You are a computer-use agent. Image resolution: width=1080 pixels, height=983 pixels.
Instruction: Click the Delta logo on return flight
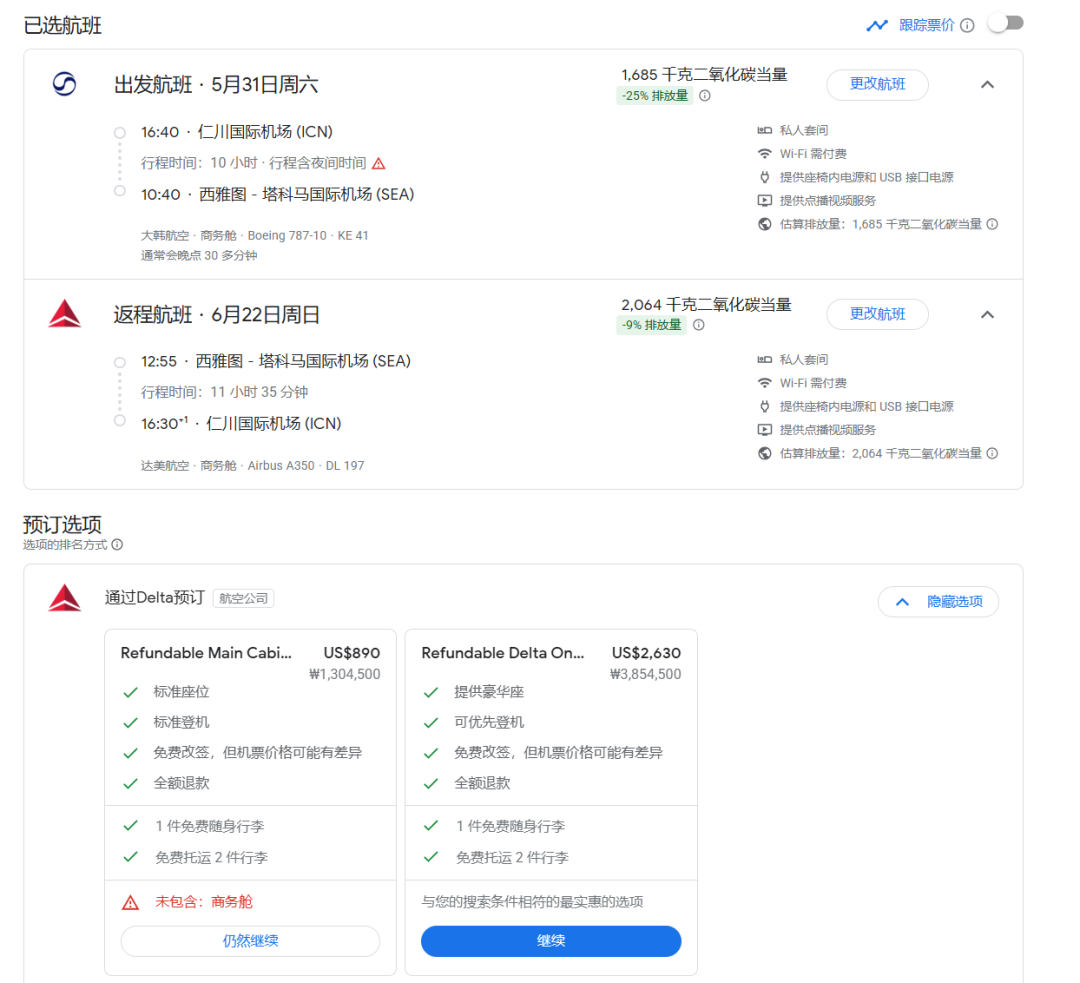click(65, 313)
